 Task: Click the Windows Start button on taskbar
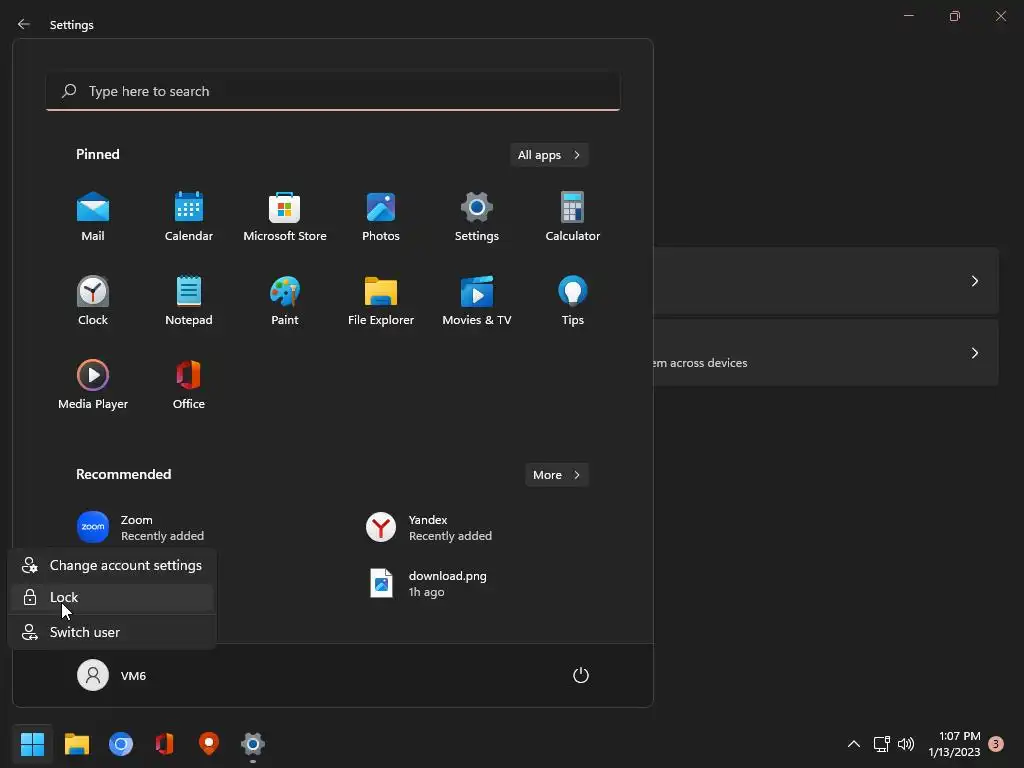(x=32, y=744)
